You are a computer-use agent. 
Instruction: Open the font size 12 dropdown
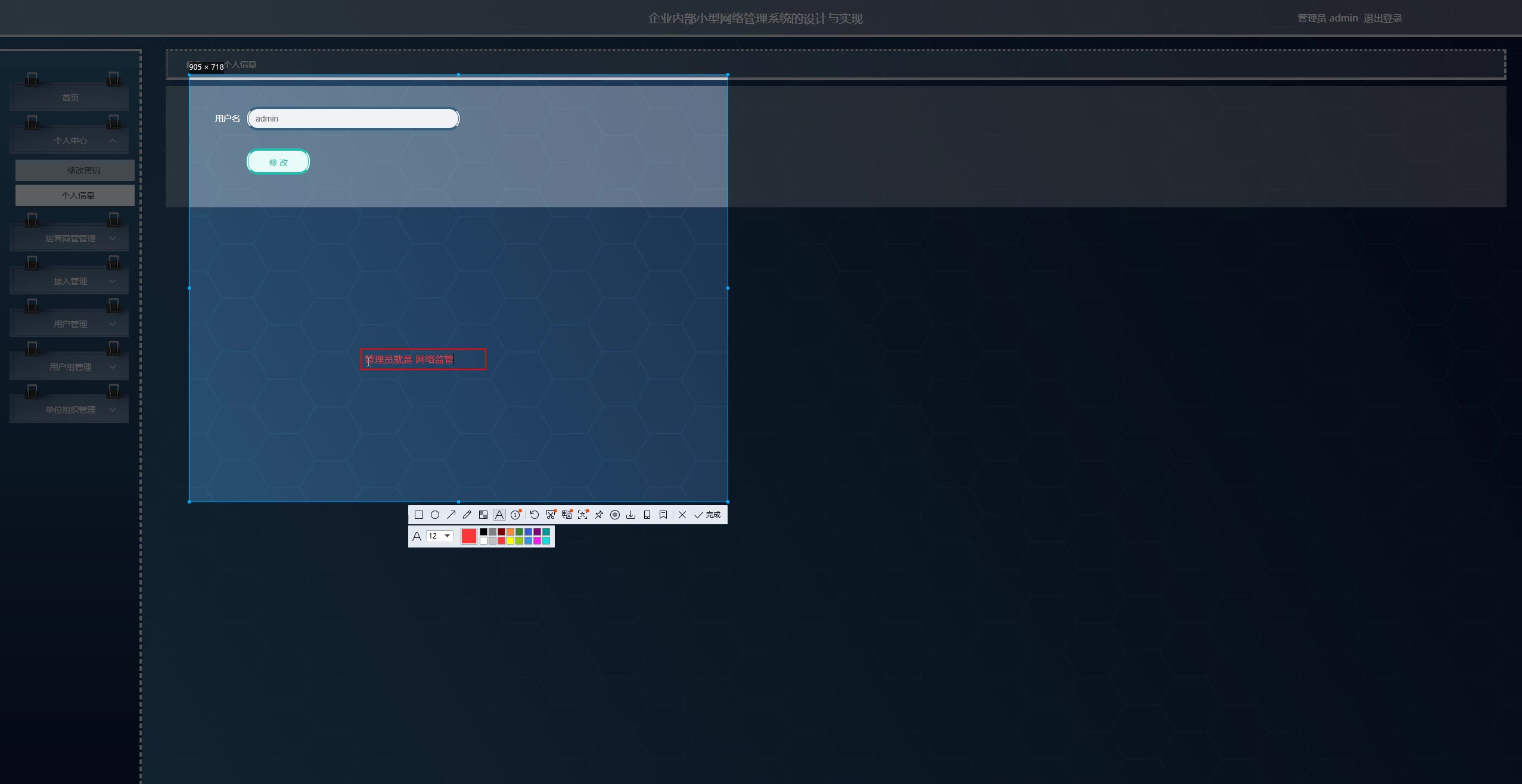447,536
